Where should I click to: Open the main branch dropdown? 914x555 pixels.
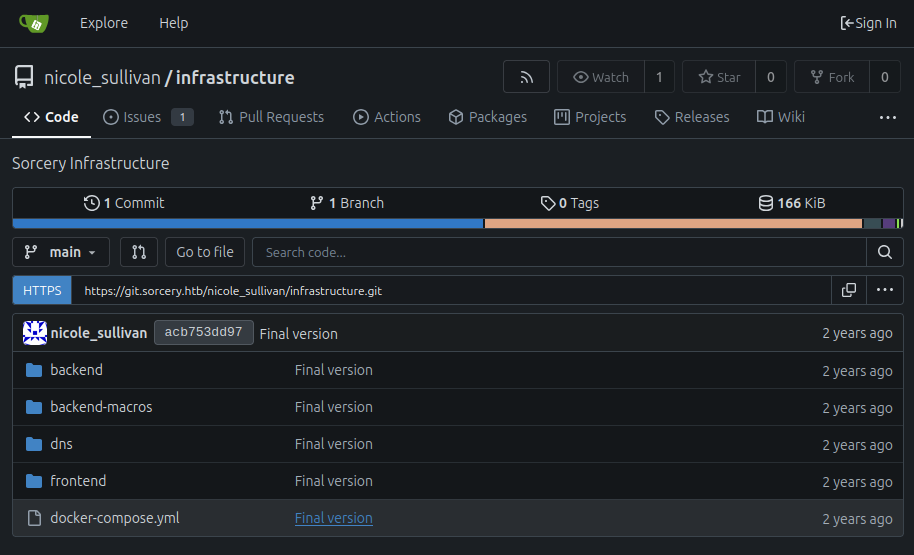[61, 252]
